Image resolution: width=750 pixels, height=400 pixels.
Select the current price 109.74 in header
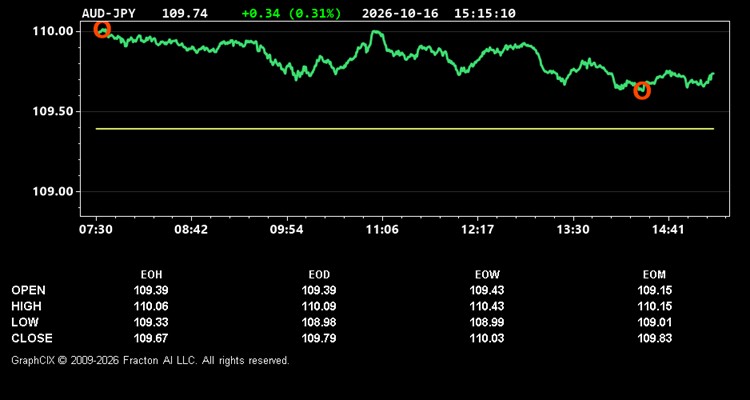click(x=185, y=13)
